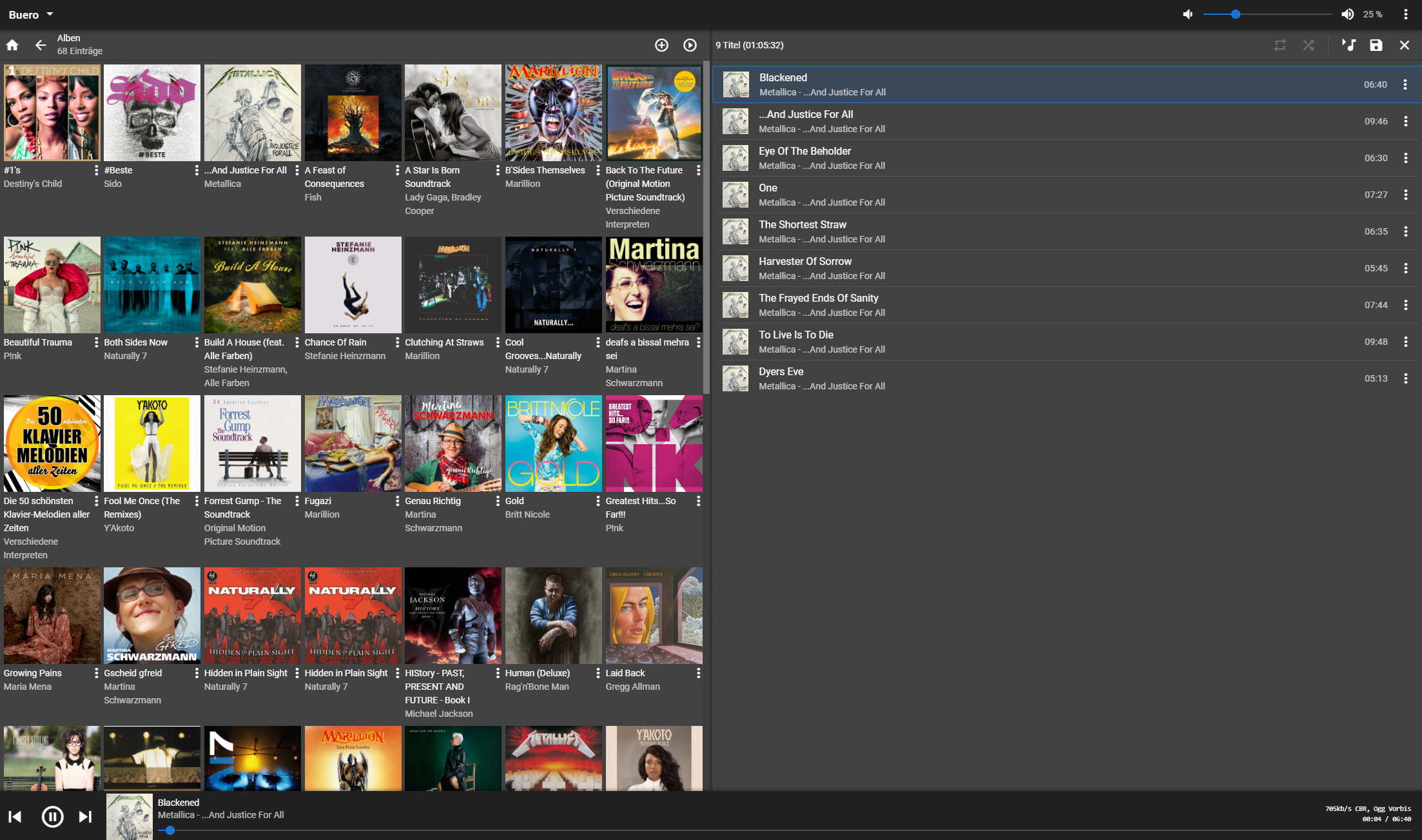Screen dimensions: 1422x840
Task: Select Eye Of The Beholder in queue
Action: tap(1067, 158)
